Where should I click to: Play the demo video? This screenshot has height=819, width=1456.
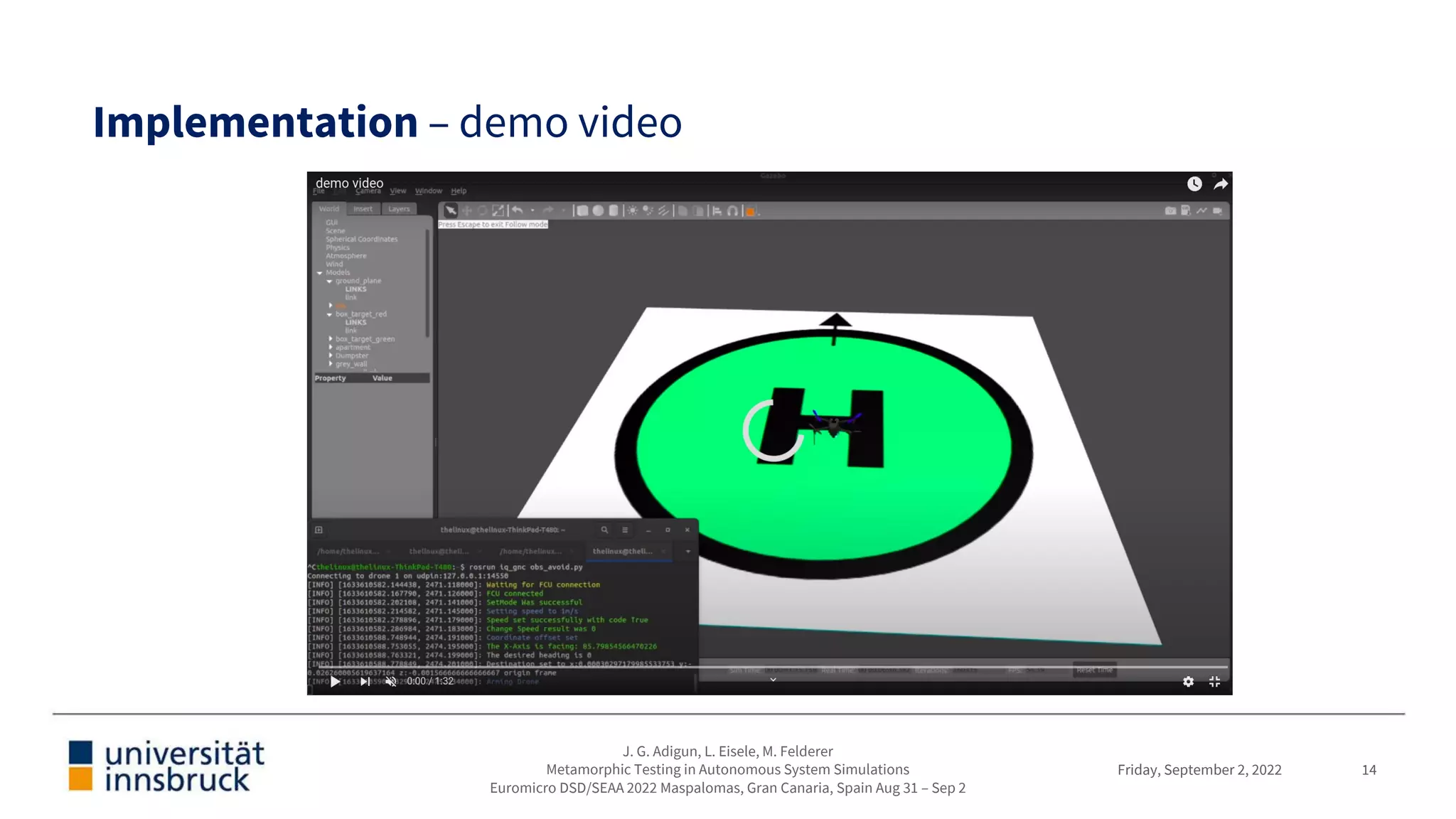(335, 682)
